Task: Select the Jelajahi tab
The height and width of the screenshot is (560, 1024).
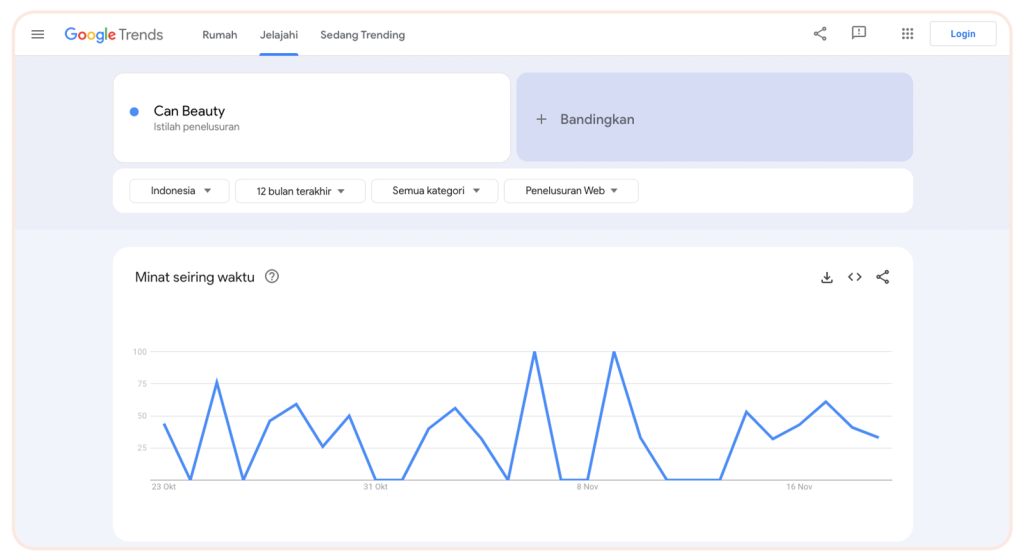Action: 278,35
